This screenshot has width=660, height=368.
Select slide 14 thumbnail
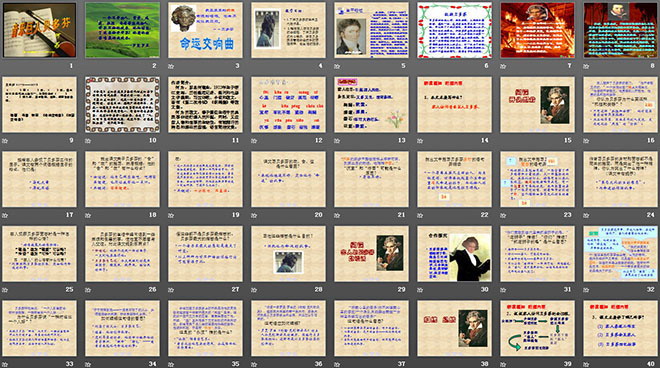point(455,104)
